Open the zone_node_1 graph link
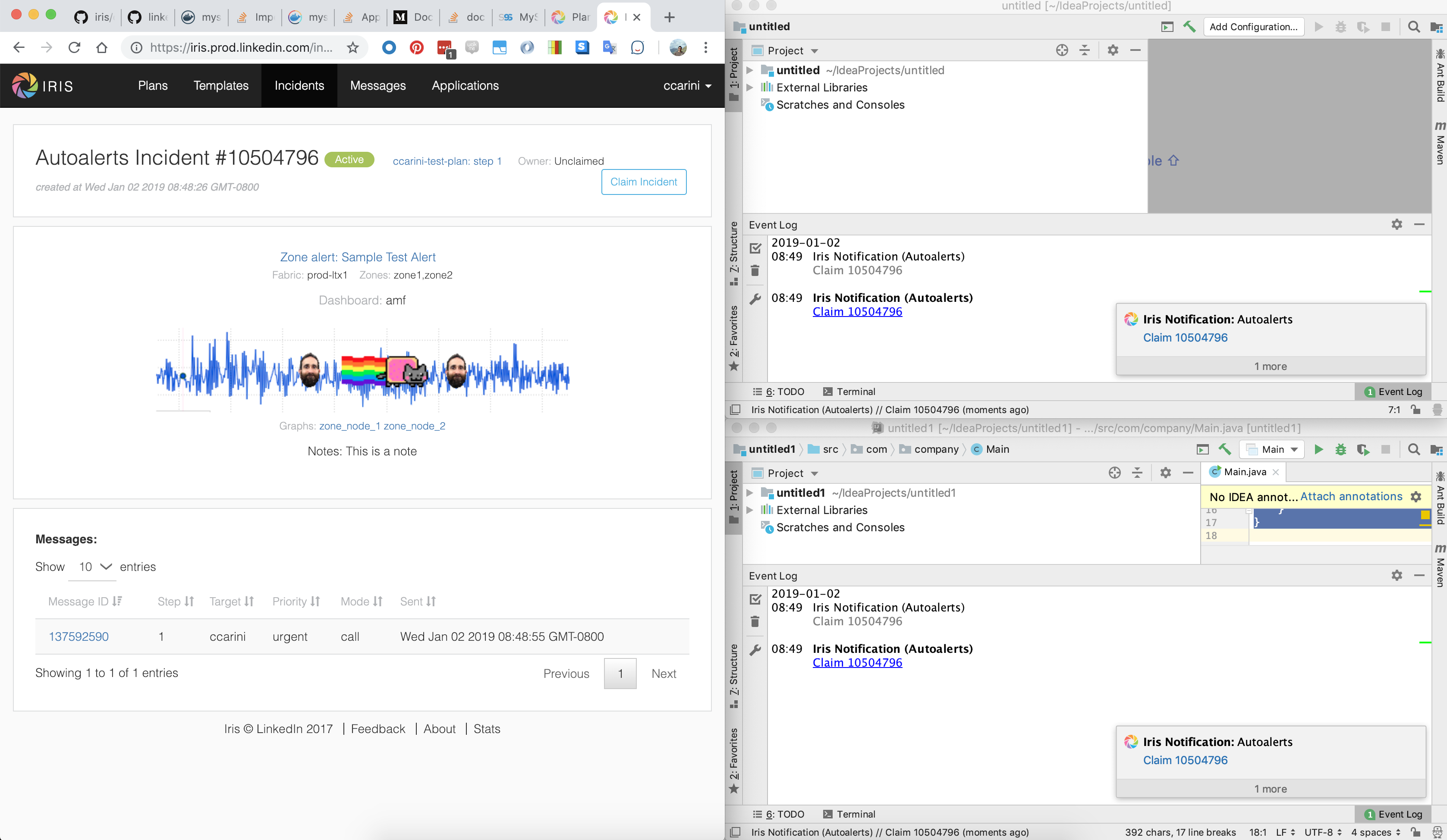Screen dimensions: 1447x840 (x=350, y=426)
